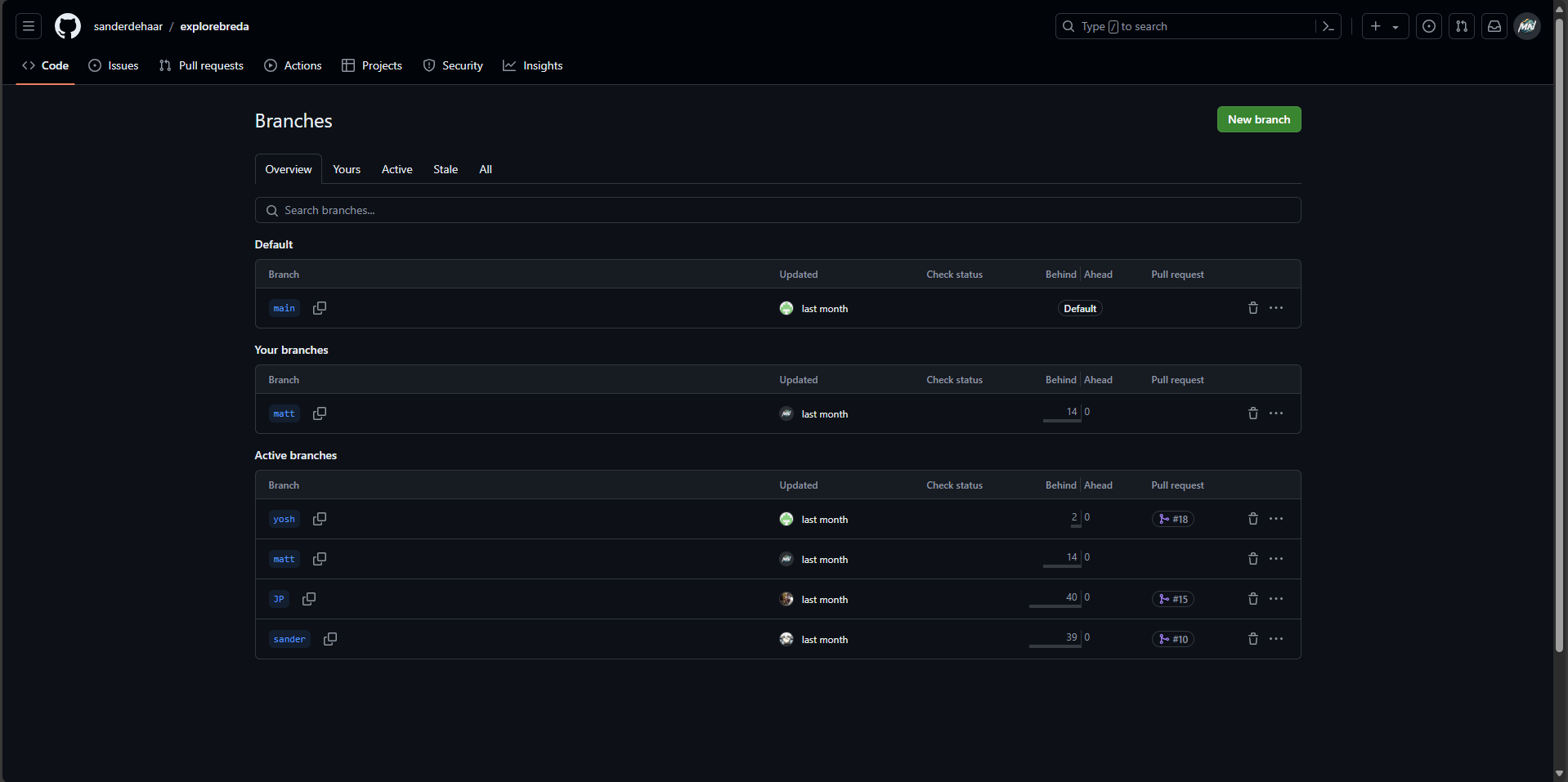Viewport: 1568px width, 782px height.
Task: Click the New branch button
Action: [x=1258, y=119]
